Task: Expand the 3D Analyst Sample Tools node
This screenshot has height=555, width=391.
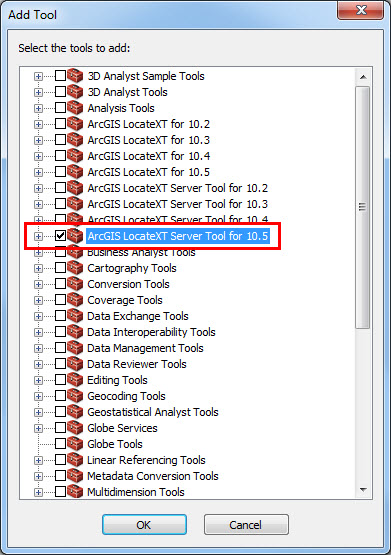Action: tap(38, 76)
